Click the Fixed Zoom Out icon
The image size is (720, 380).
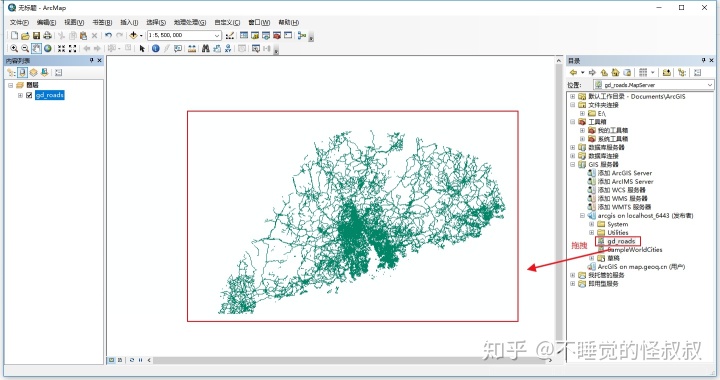coord(73,48)
